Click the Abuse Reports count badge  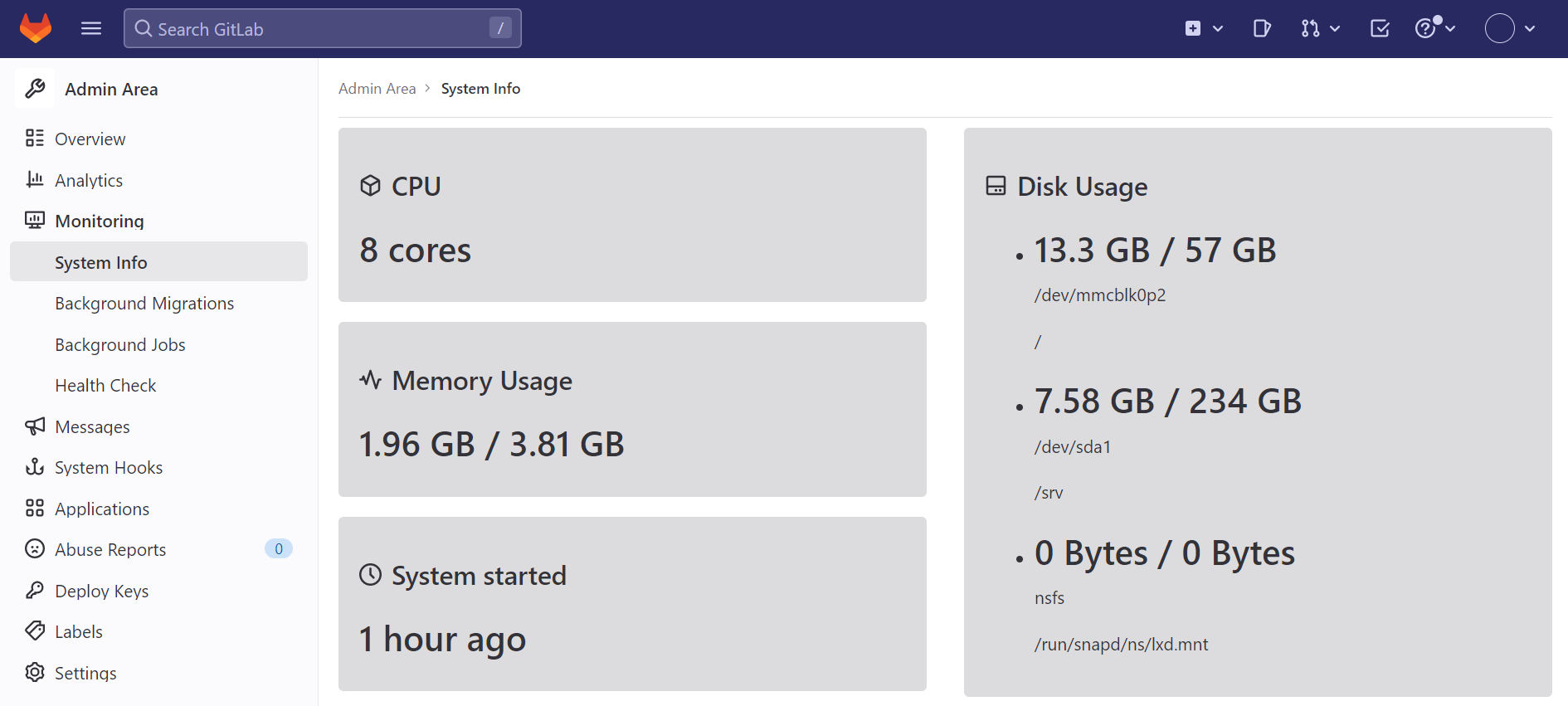click(x=279, y=548)
